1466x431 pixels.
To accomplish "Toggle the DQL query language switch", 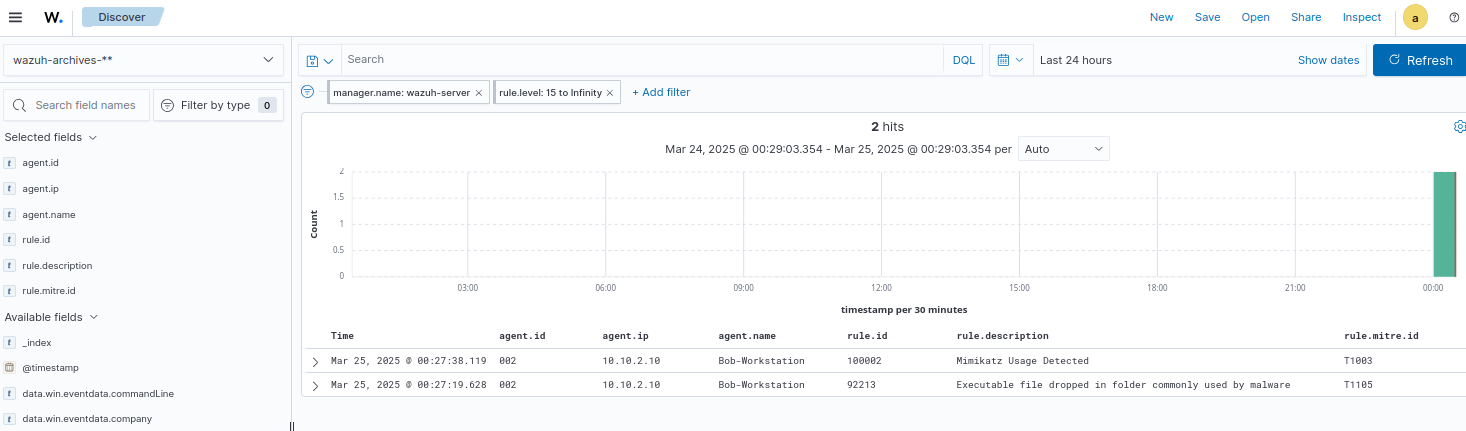I will tap(963, 60).
